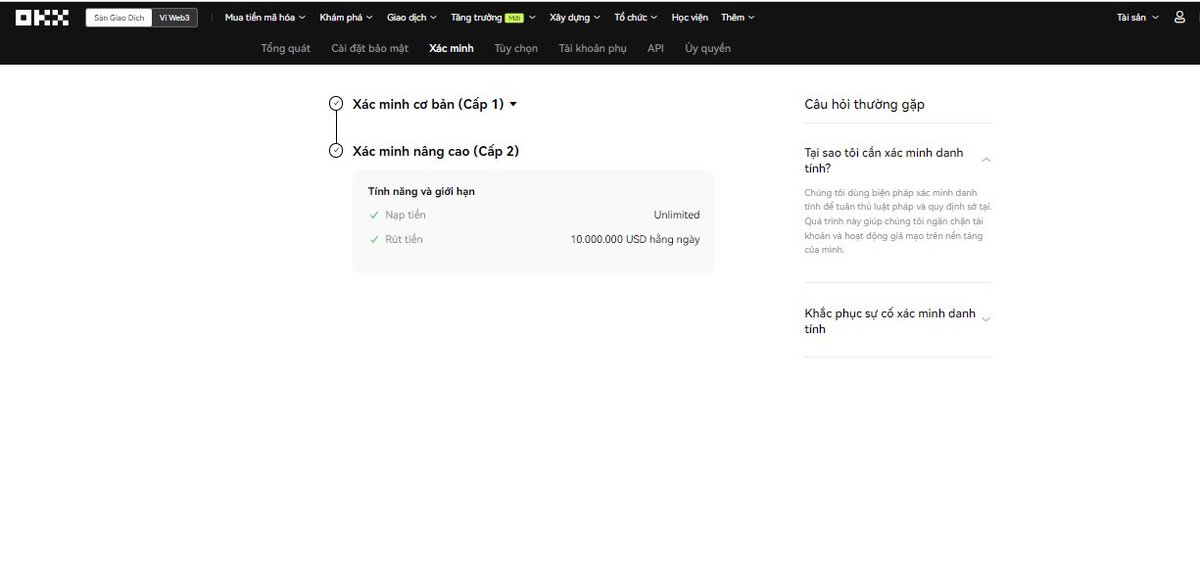Switch to Sàn Giao Dịch mode
Viewport: 1200px width, 579px height.
pos(119,18)
